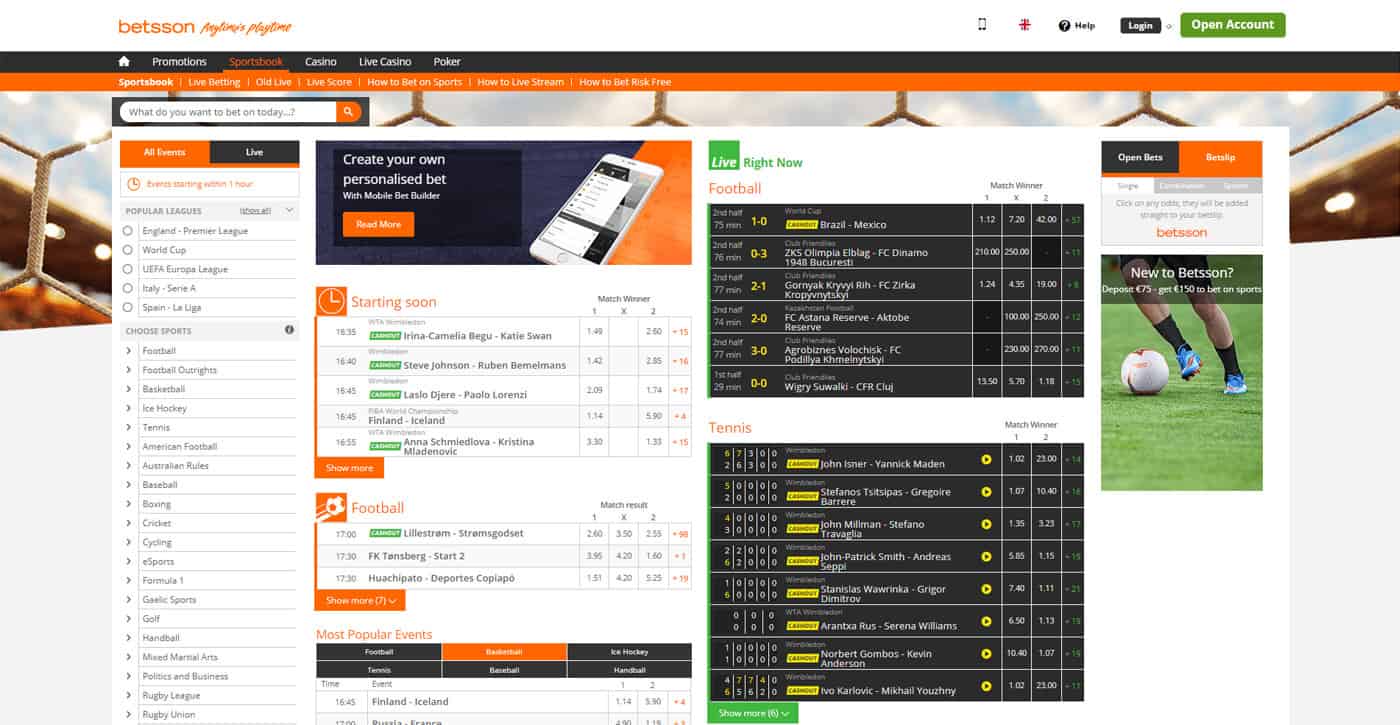This screenshot has width=1400, height=725.
Task: Select World Cup radio button
Action: point(127,250)
